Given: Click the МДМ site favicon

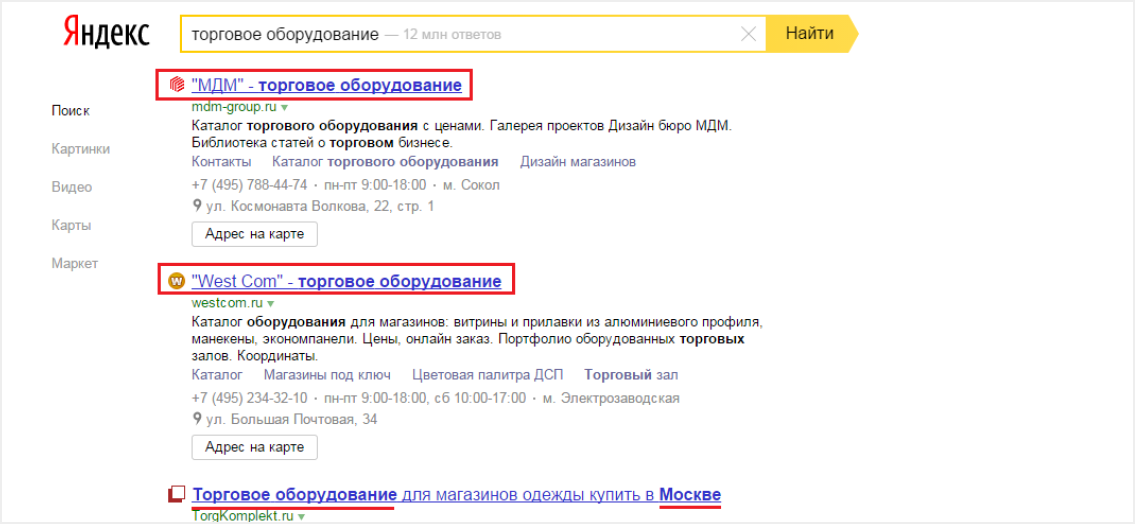Looking at the screenshot, I should coord(175,85).
